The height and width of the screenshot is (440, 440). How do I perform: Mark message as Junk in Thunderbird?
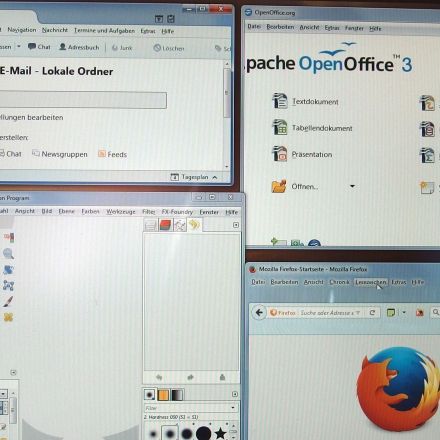[x=122, y=48]
